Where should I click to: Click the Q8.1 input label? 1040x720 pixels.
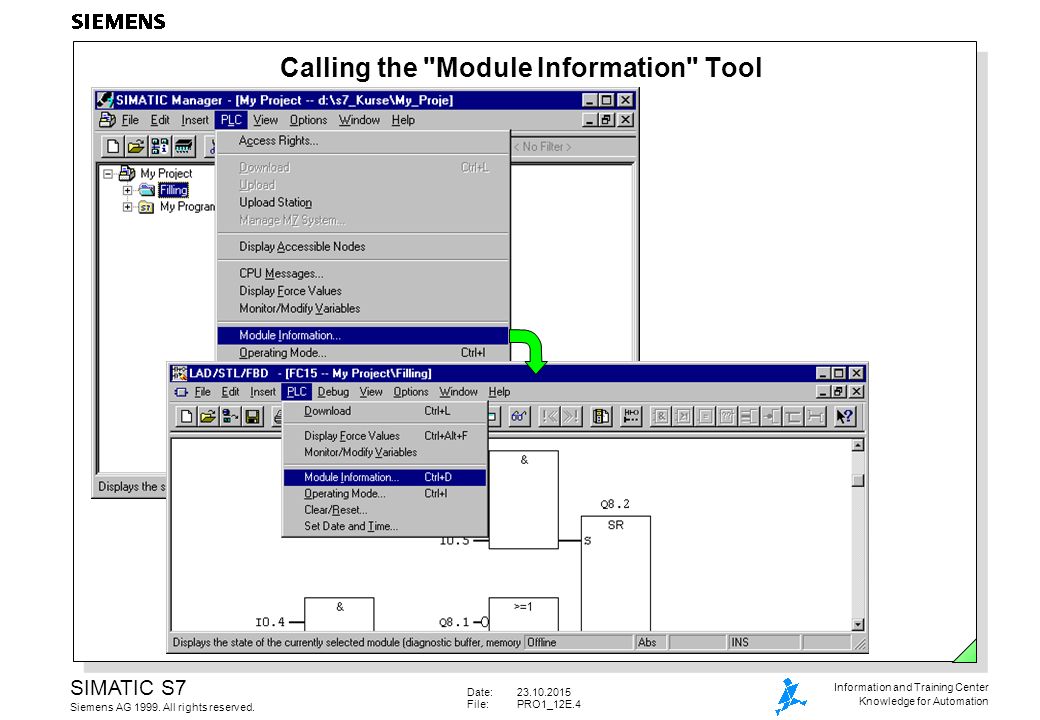pos(454,623)
